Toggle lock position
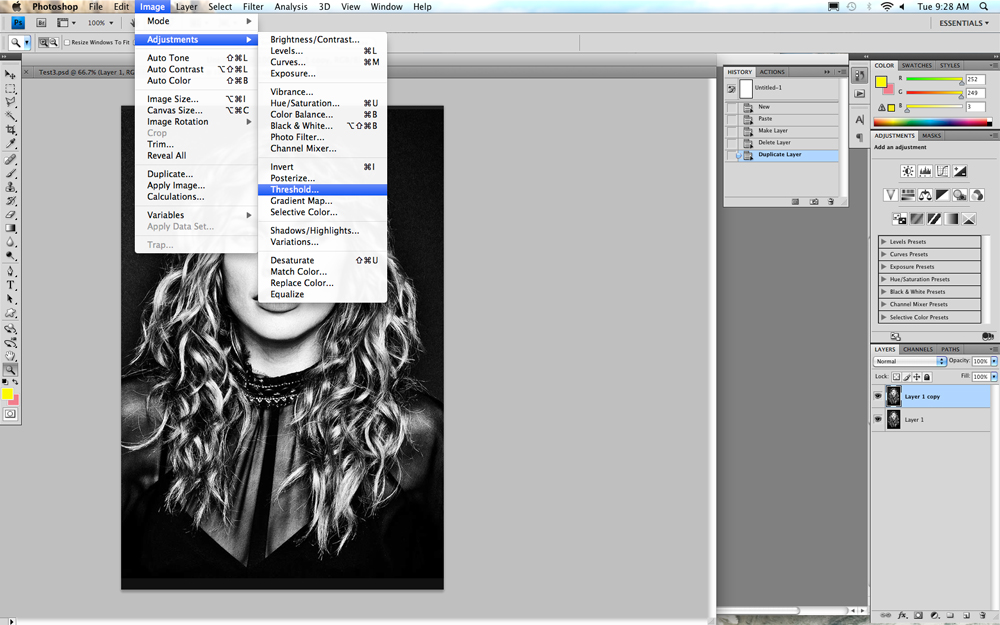 916,377
